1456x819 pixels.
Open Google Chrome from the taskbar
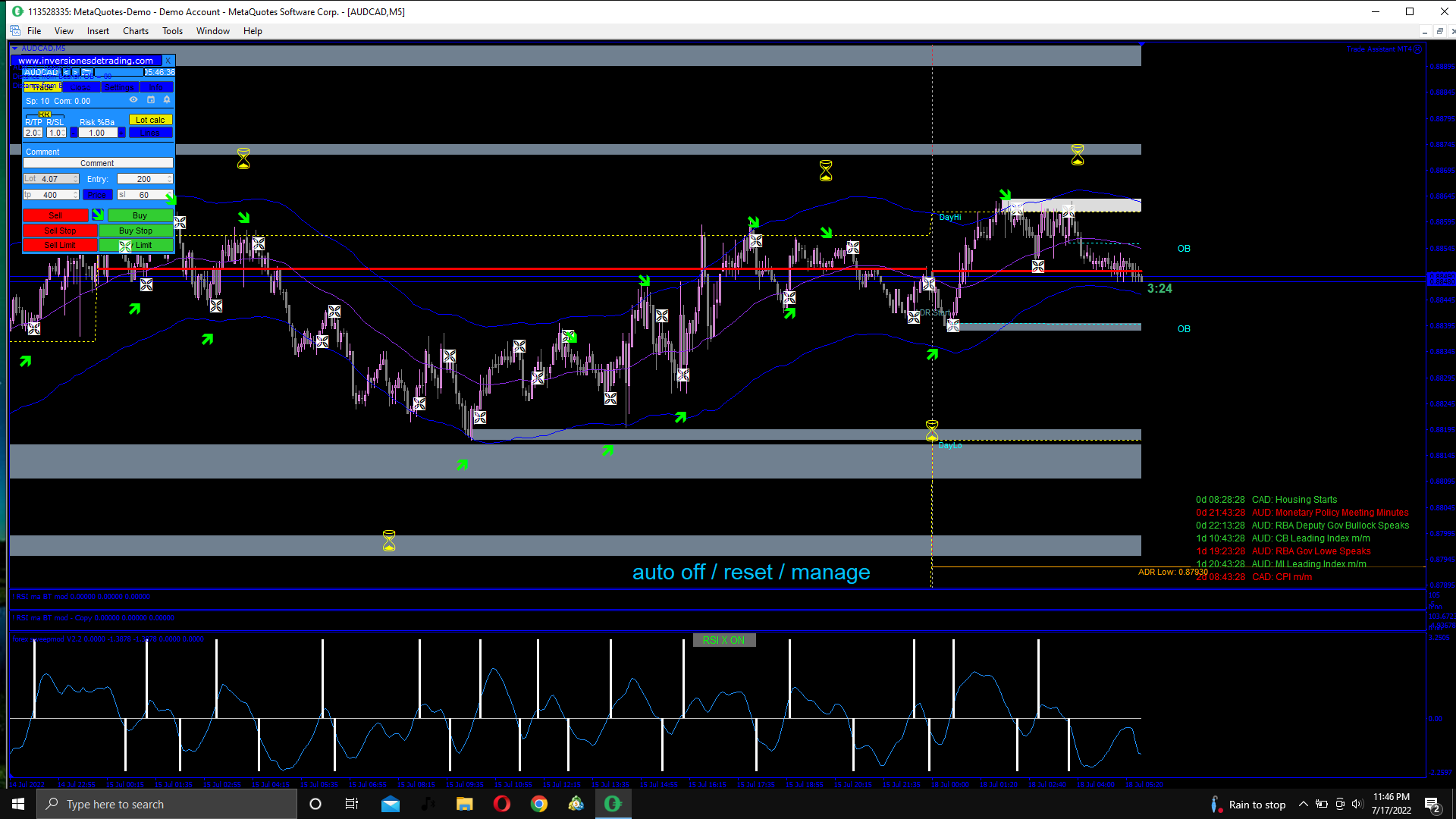pyautogui.click(x=538, y=804)
